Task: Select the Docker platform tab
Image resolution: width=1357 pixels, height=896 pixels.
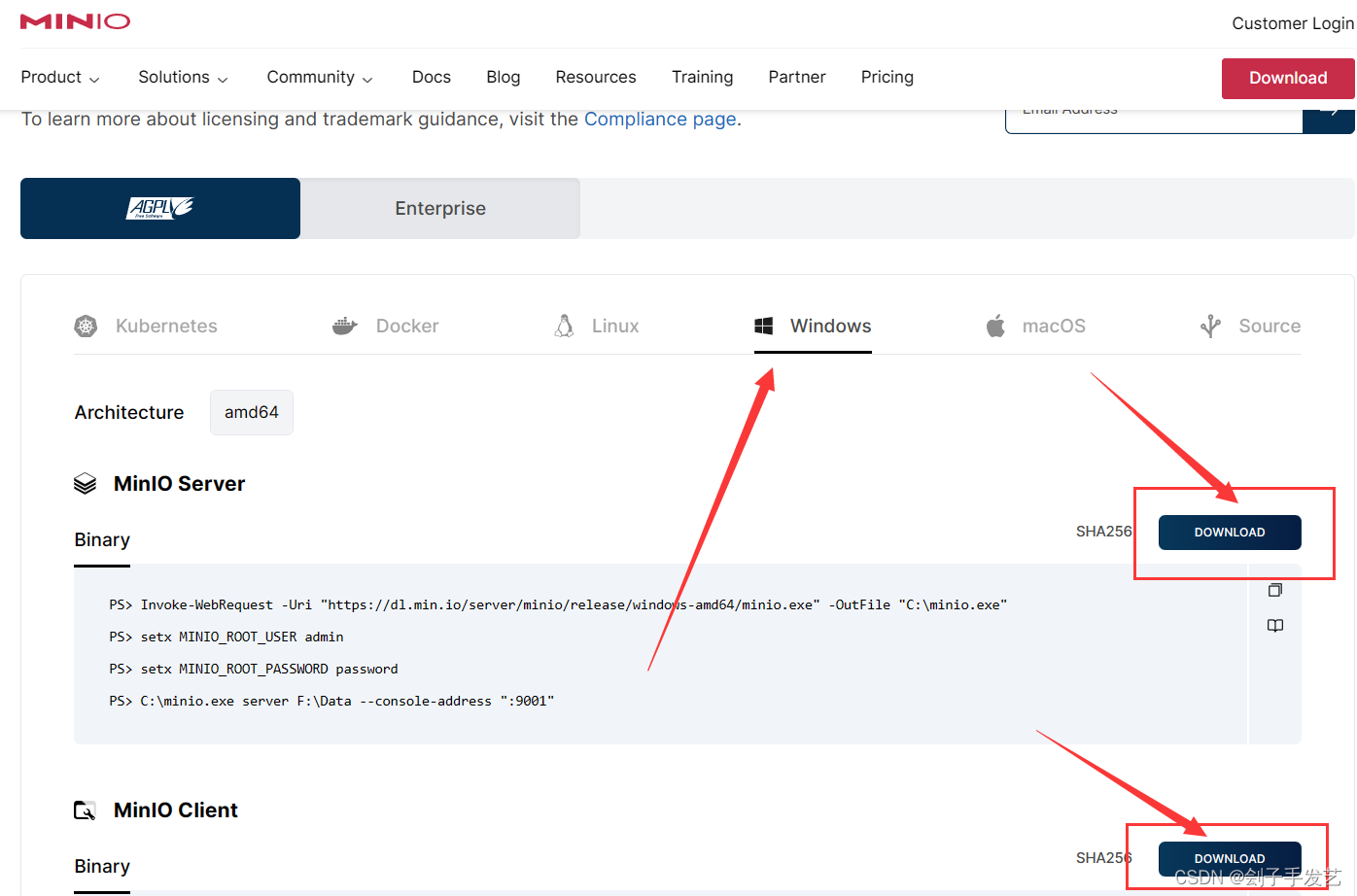Action: (385, 327)
